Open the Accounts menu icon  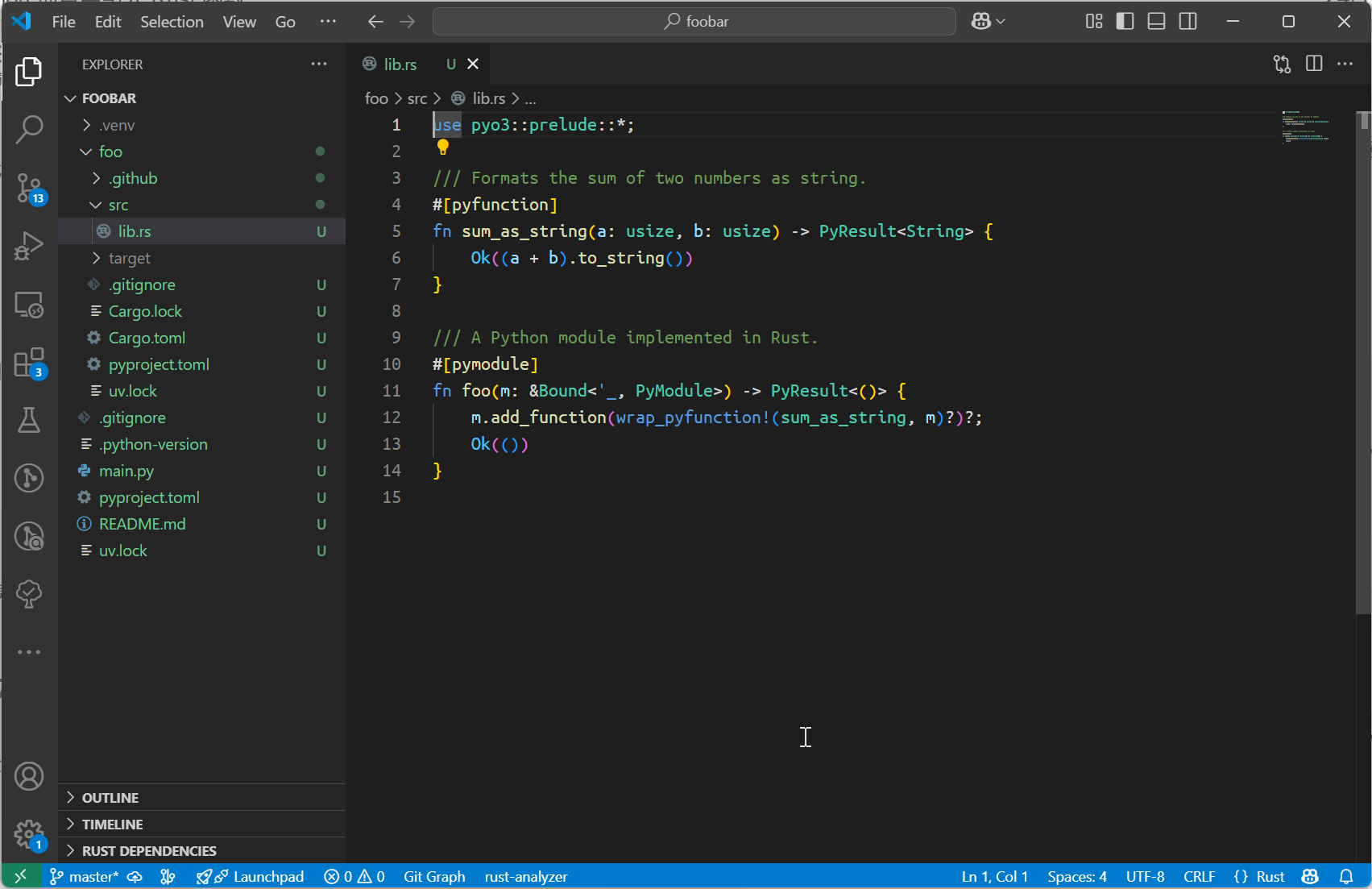pyautogui.click(x=29, y=776)
